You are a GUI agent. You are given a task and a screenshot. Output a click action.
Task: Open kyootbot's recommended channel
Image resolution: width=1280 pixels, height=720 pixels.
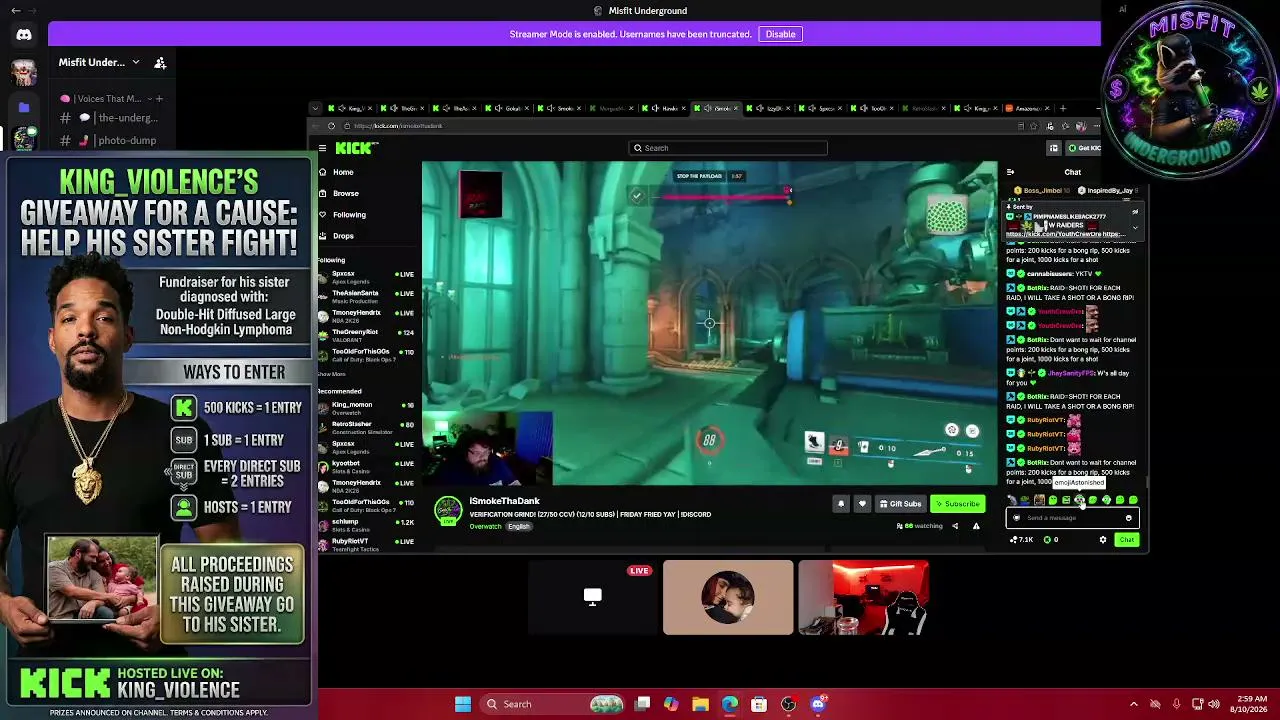click(x=366, y=466)
